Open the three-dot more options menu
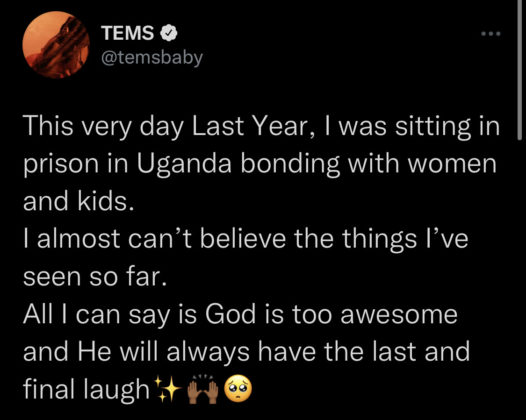This screenshot has width=526, height=420. [491, 34]
